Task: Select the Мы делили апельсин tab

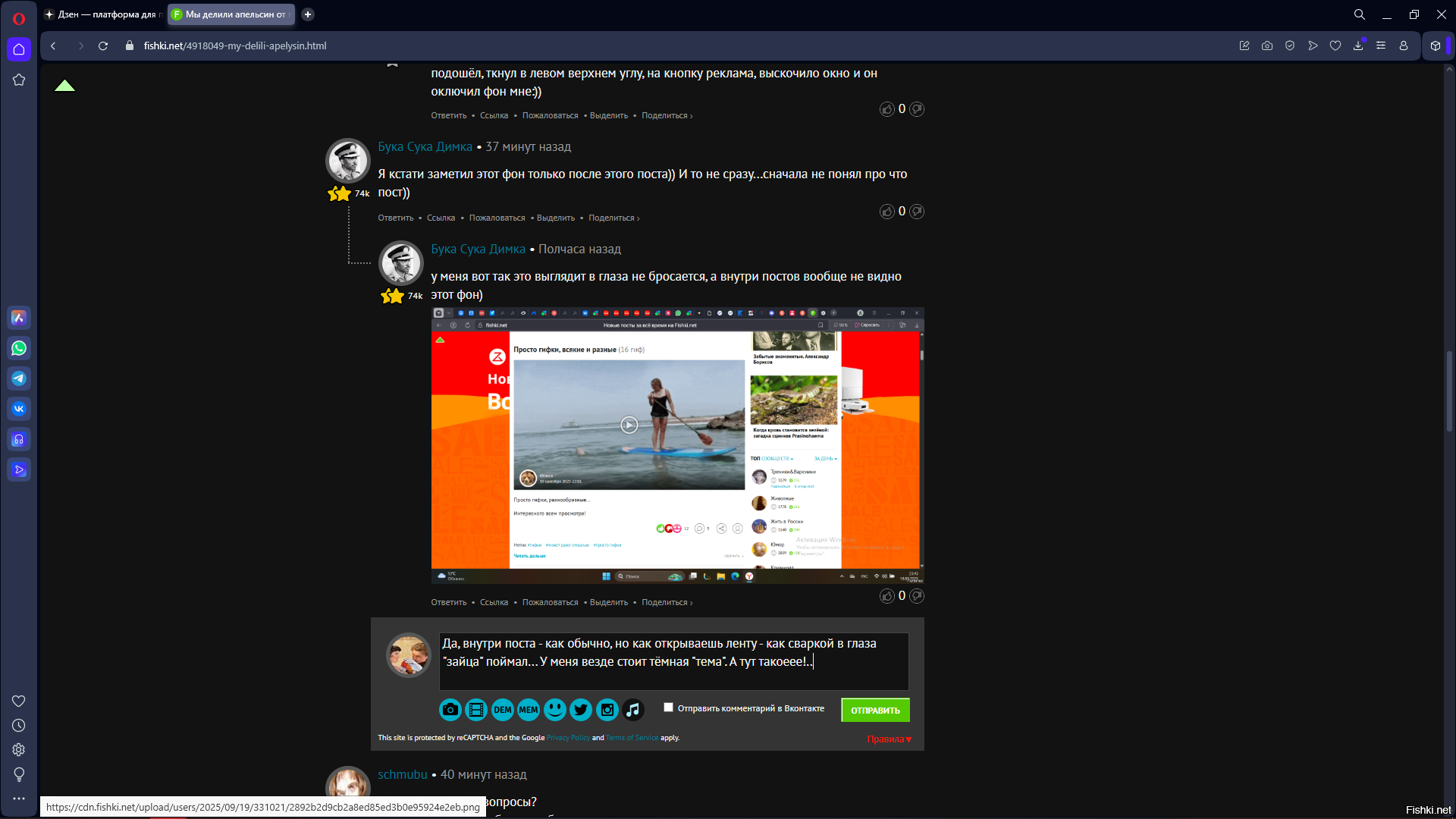Action: 231,14
